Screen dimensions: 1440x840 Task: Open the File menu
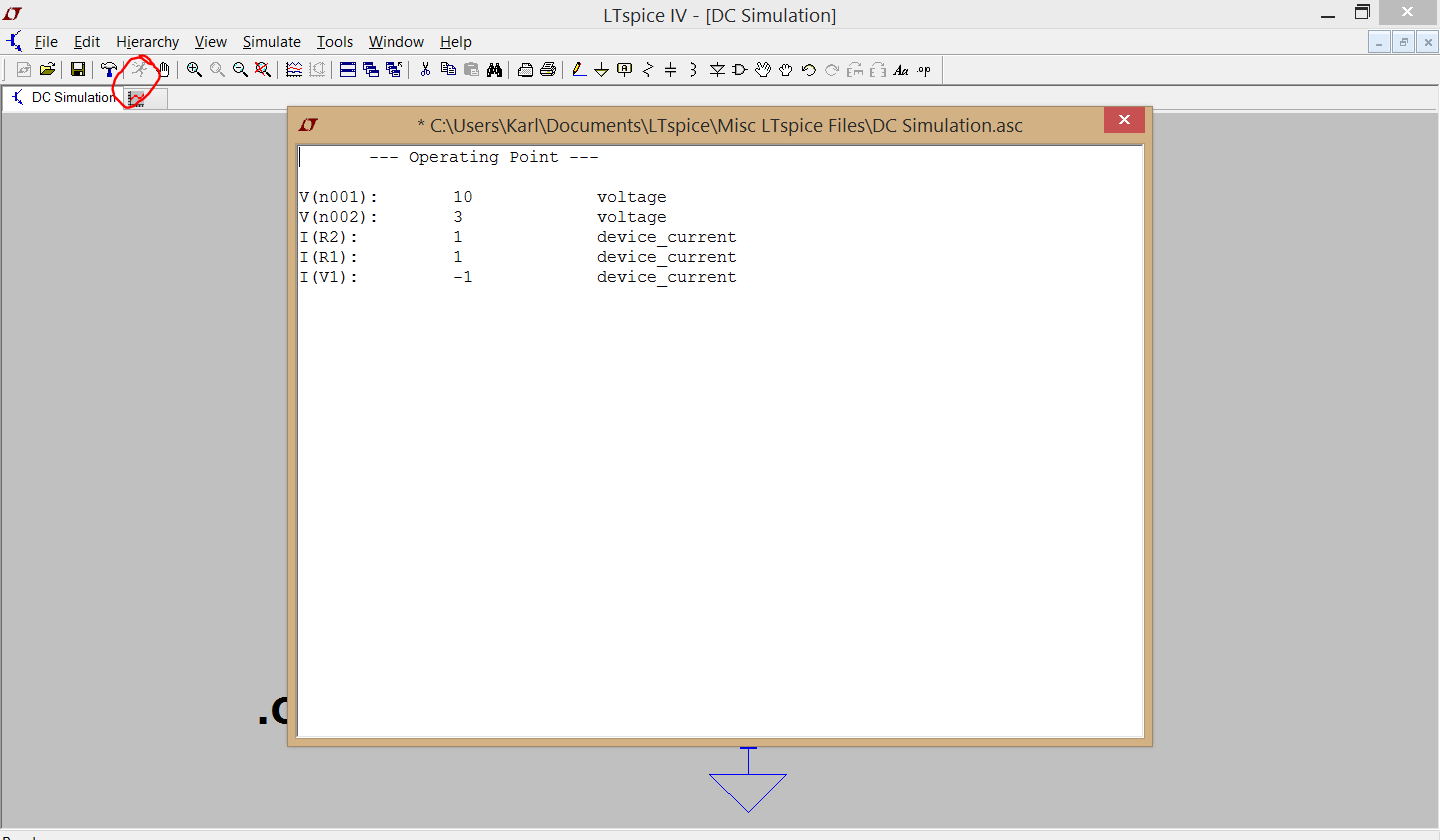click(46, 42)
